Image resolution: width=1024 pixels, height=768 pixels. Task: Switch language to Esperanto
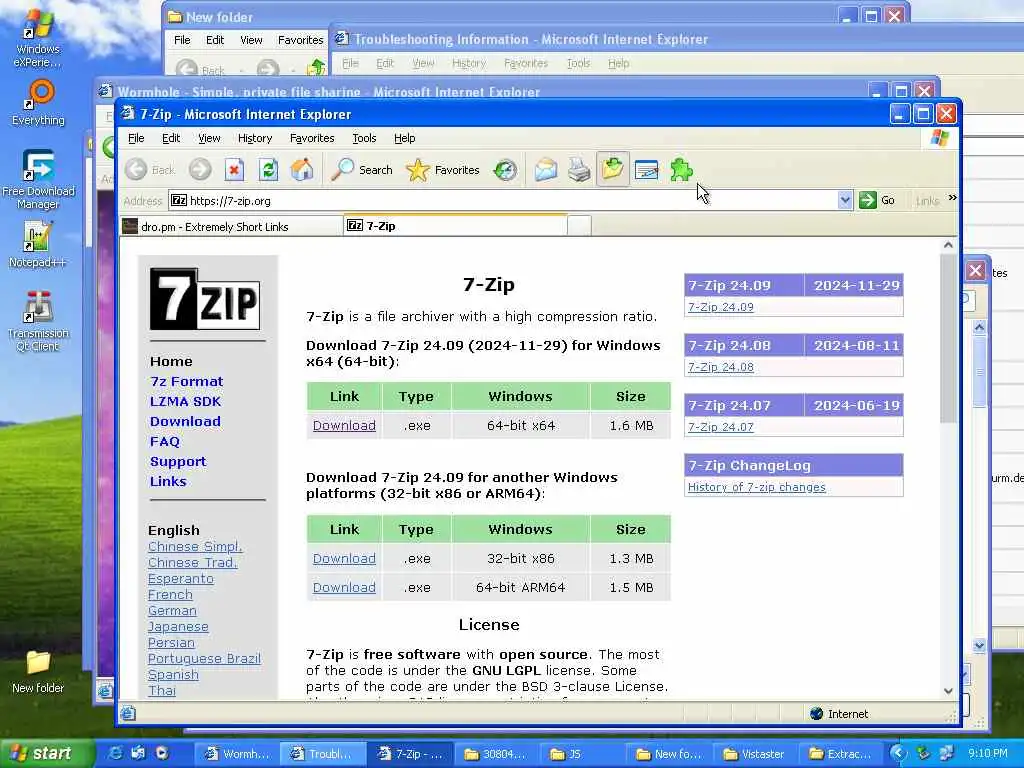[181, 579]
